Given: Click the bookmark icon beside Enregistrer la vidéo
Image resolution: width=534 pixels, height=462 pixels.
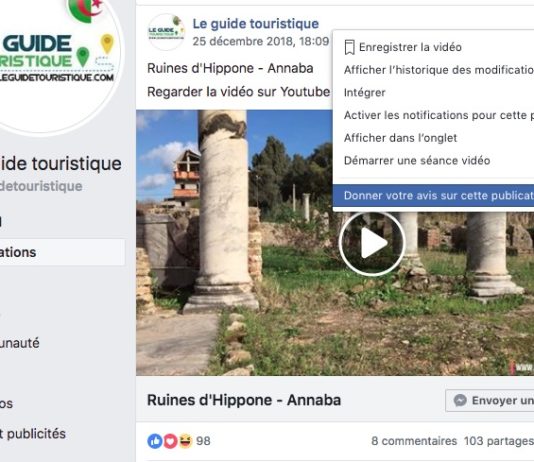Looking at the screenshot, I should (349, 47).
